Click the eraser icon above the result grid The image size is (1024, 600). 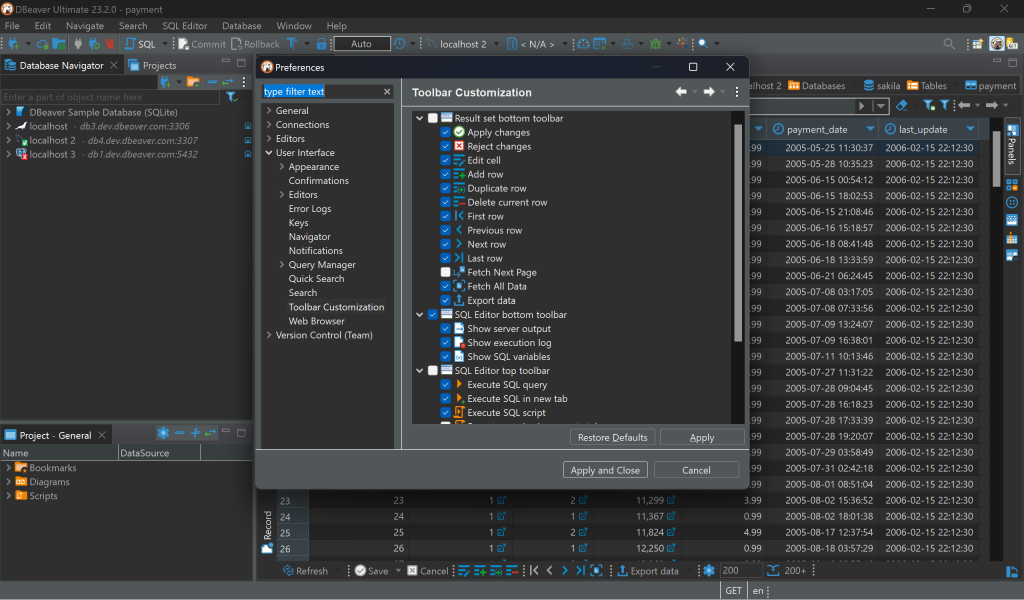901,105
